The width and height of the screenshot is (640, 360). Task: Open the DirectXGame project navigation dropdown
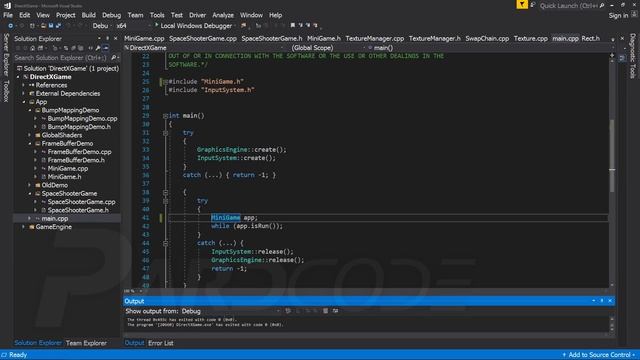tap(204, 48)
